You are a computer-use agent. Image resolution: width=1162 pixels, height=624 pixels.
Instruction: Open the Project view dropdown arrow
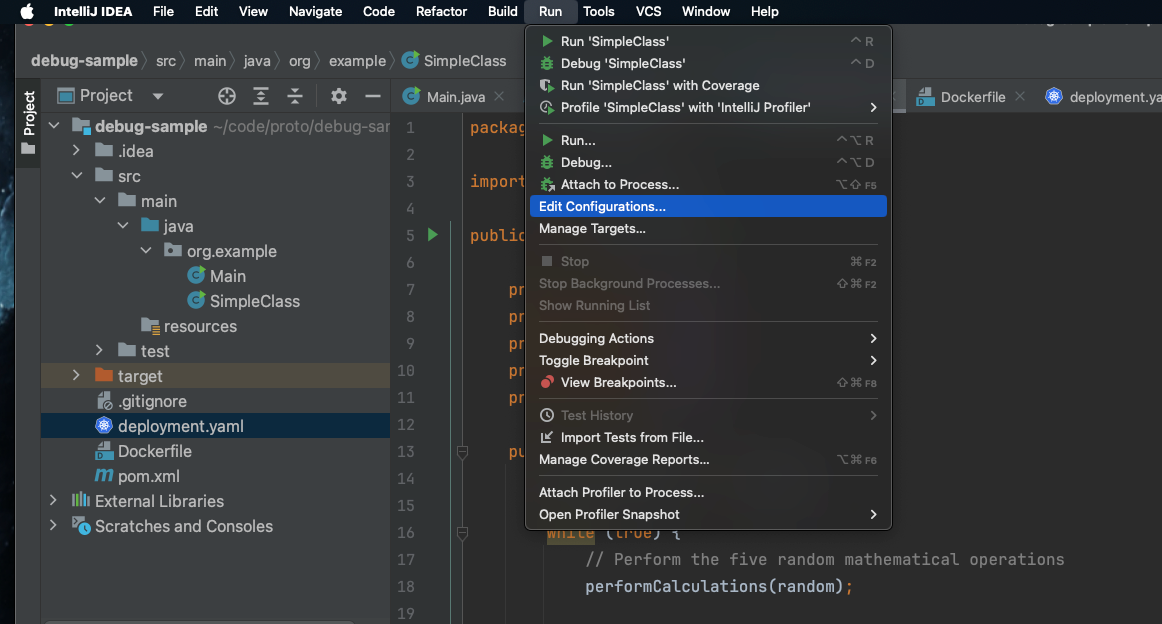(x=158, y=96)
